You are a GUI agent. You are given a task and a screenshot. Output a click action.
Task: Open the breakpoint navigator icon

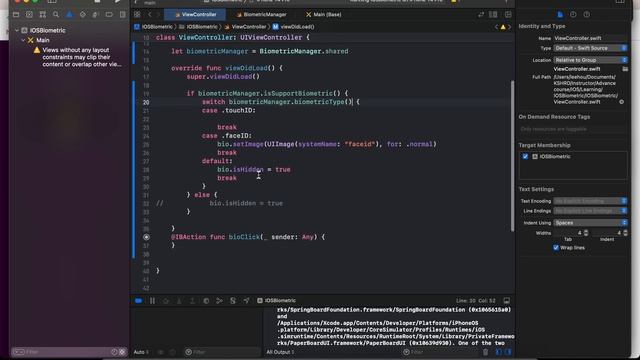(x=109, y=15)
